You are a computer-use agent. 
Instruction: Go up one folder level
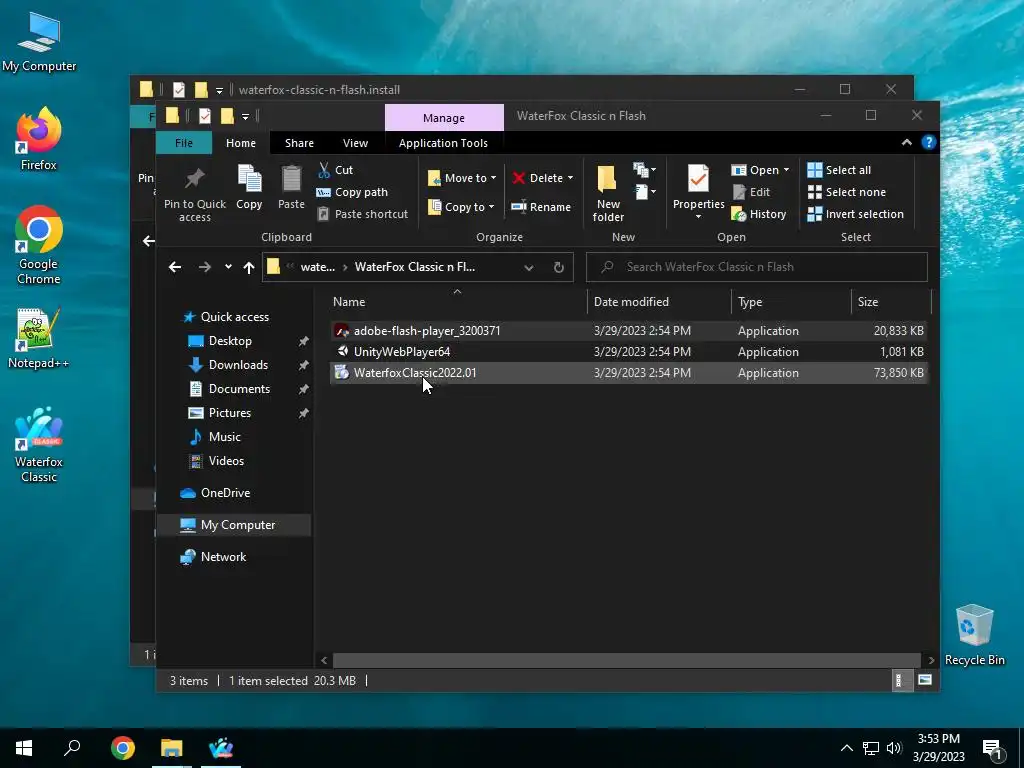249,267
